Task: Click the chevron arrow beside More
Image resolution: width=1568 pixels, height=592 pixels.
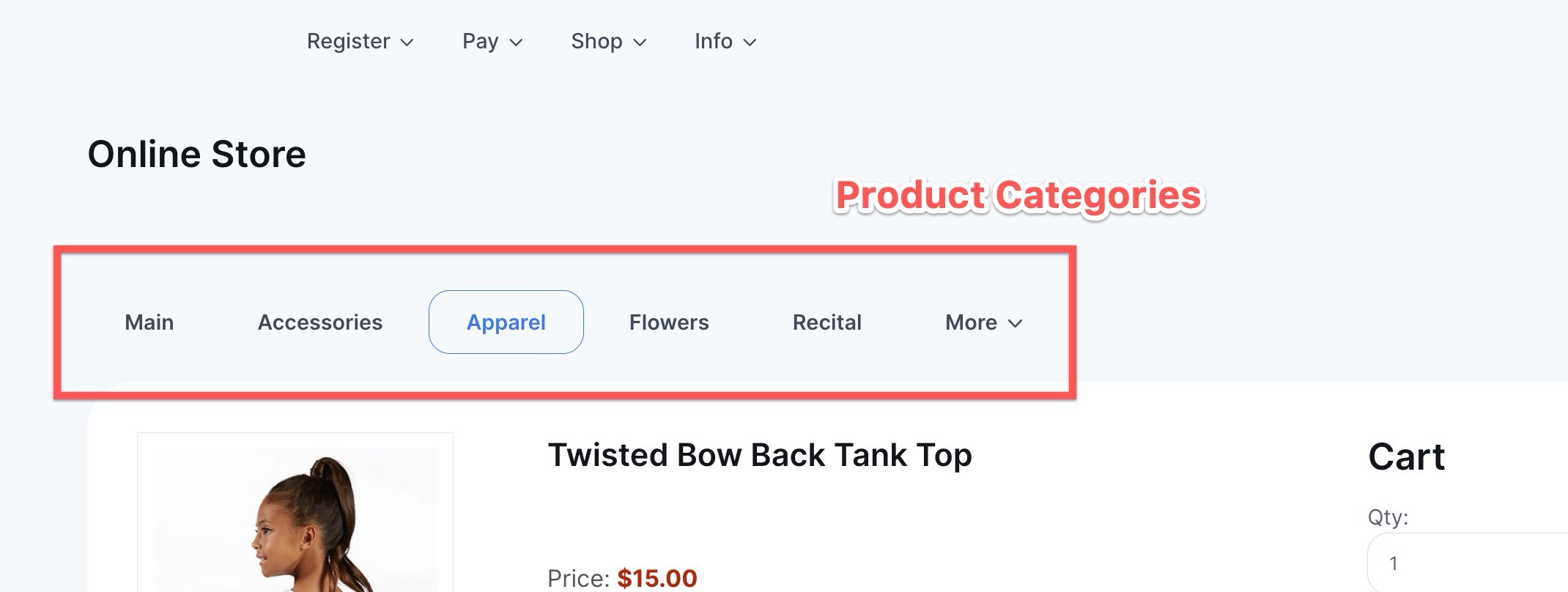Action: [1015, 323]
